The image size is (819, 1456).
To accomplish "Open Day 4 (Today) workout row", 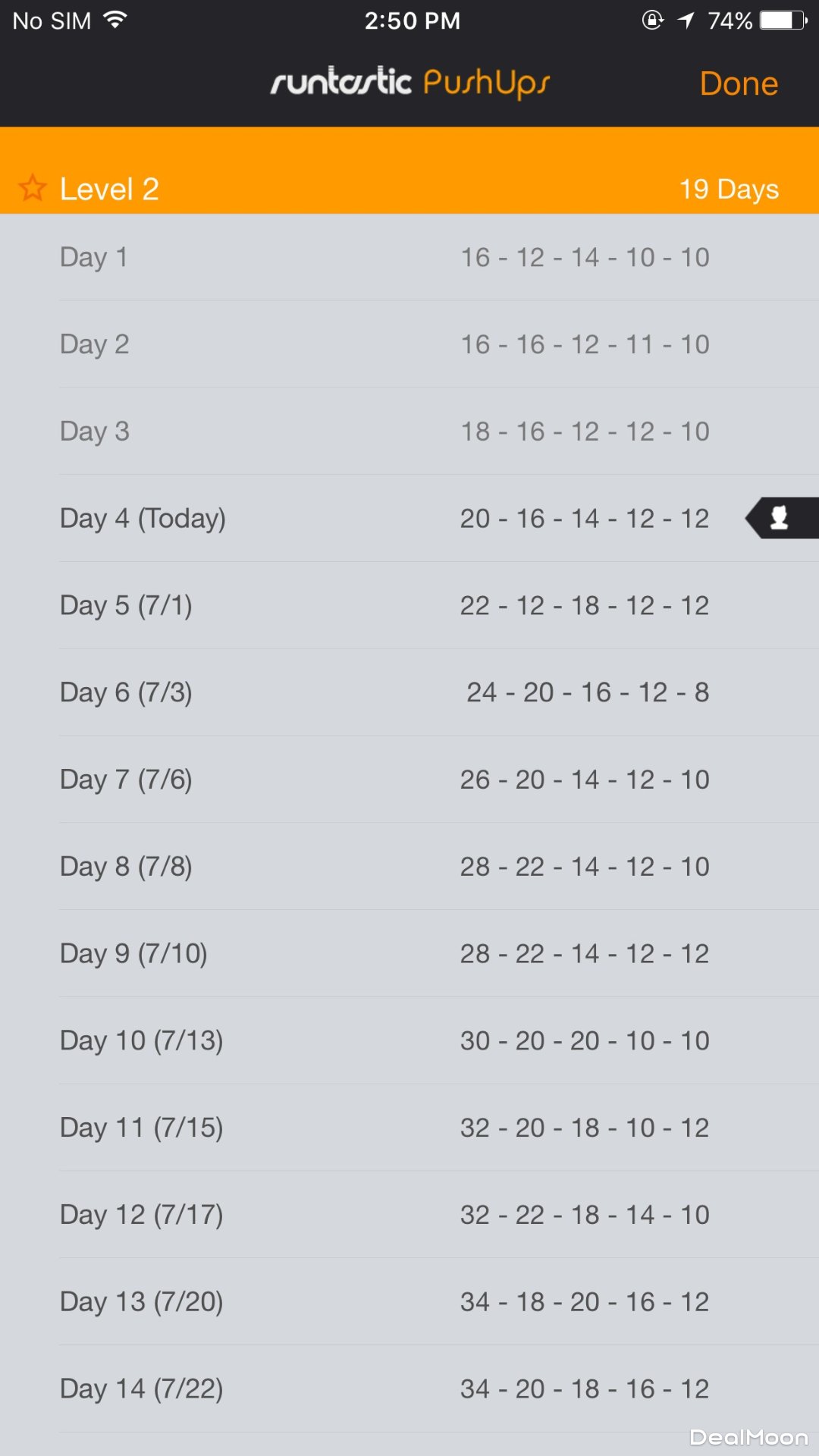I will pos(409,519).
